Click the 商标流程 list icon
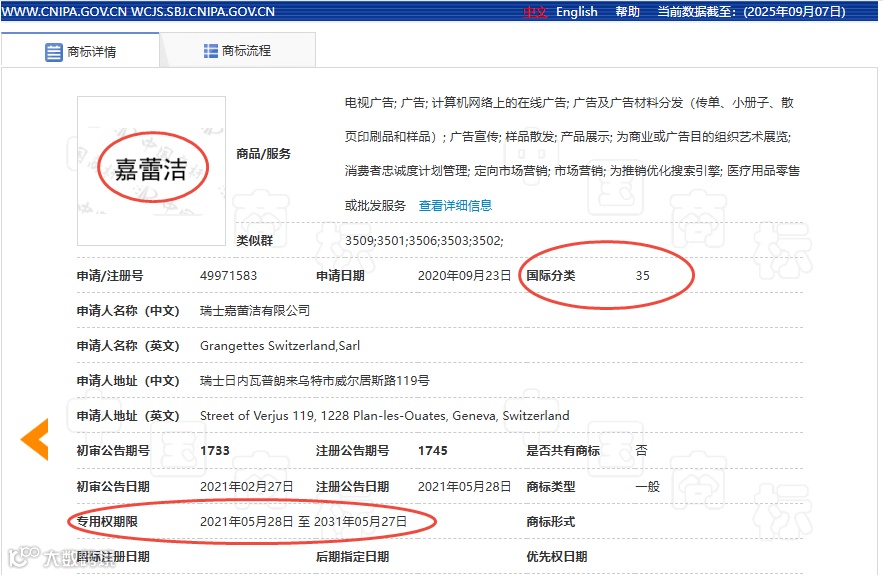883x575 pixels. 211,51
